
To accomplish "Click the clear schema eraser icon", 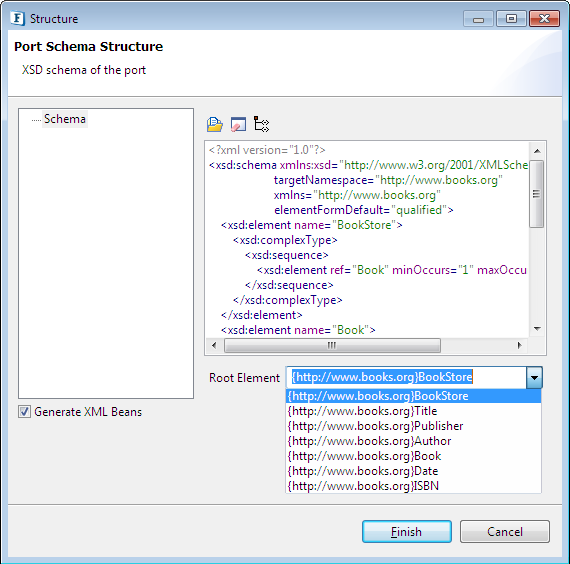I will click(238, 124).
